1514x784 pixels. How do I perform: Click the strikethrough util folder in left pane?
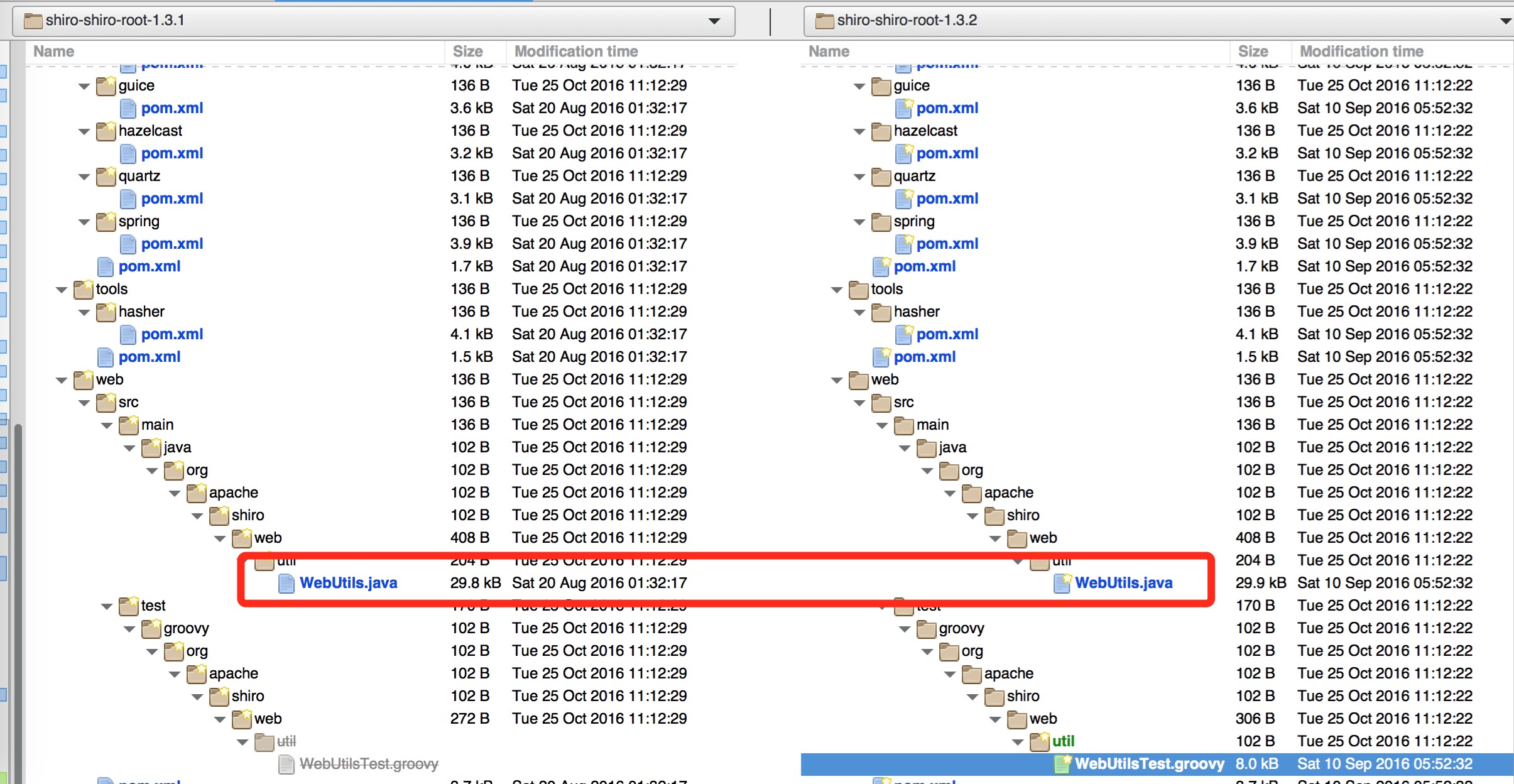click(x=286, y=741)
